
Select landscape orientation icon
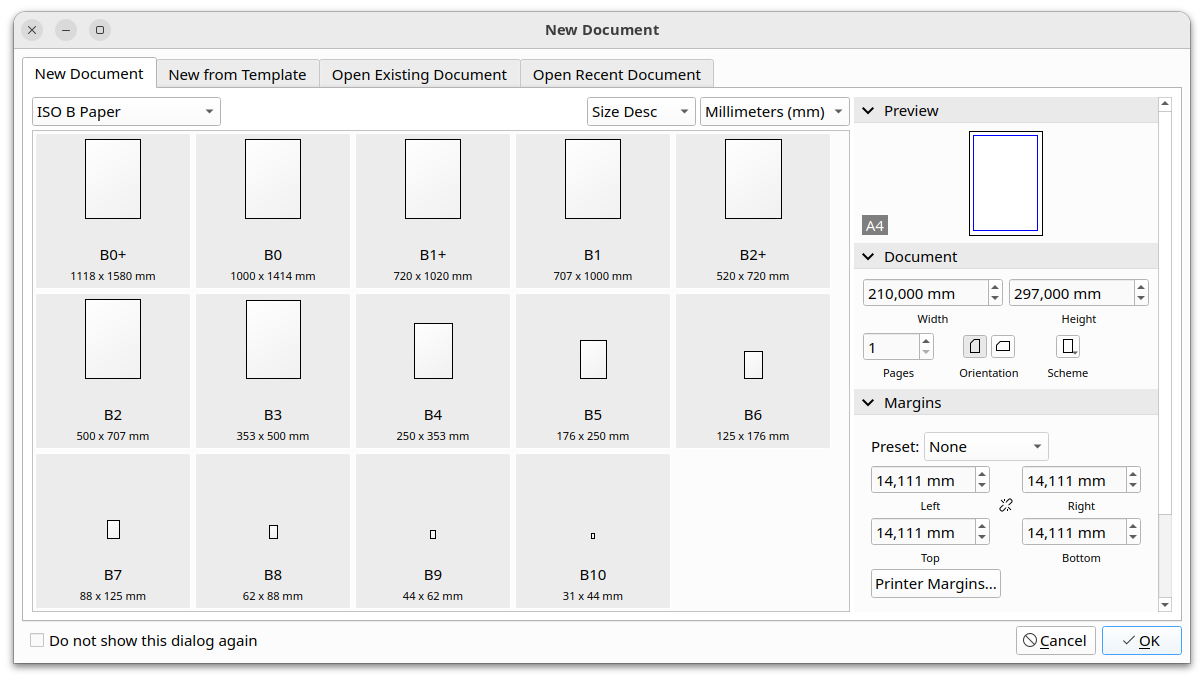1002,347
